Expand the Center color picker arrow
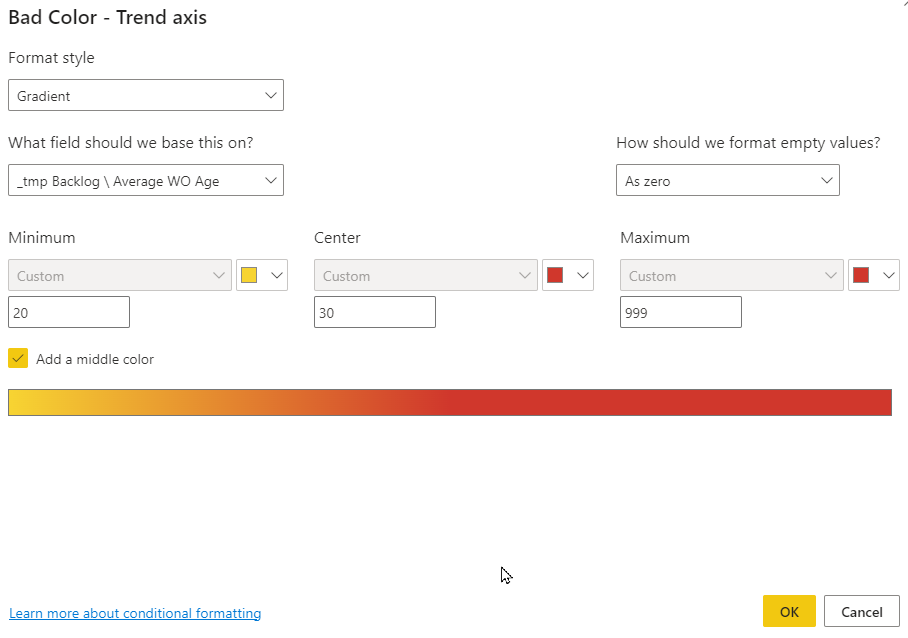 click(583, 276)
